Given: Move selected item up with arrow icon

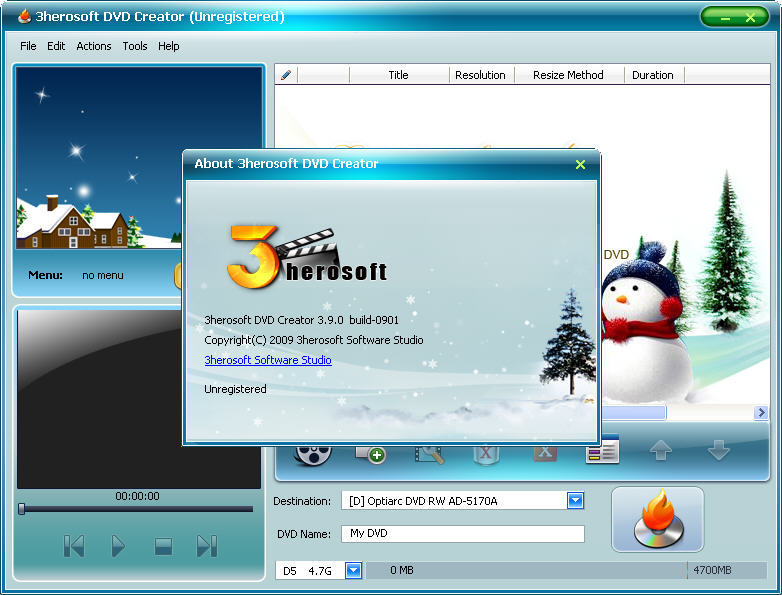Looking at the screenshot, I should coord(661,450).
